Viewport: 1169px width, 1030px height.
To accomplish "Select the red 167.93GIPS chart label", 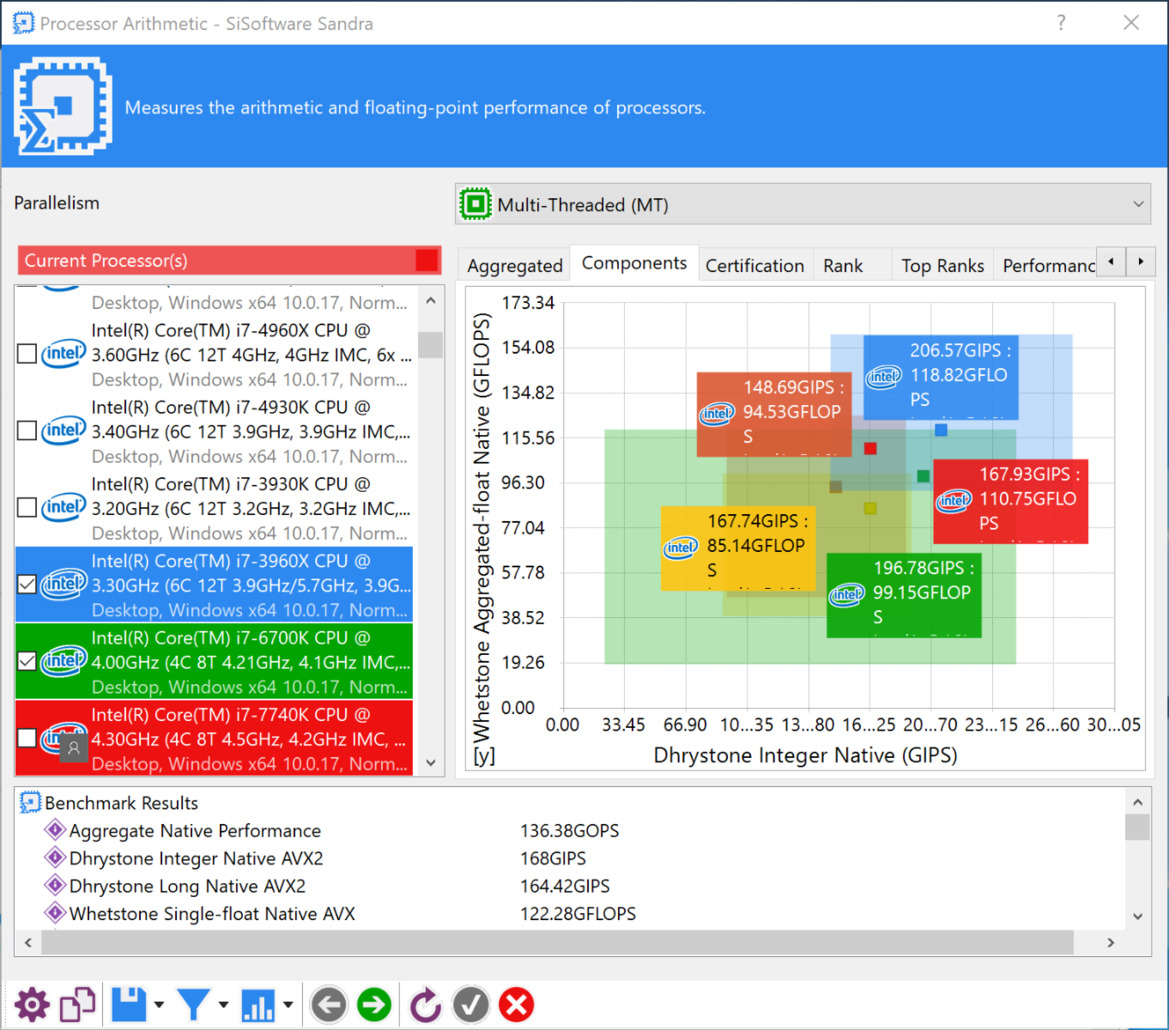I will pos(1010,500).
